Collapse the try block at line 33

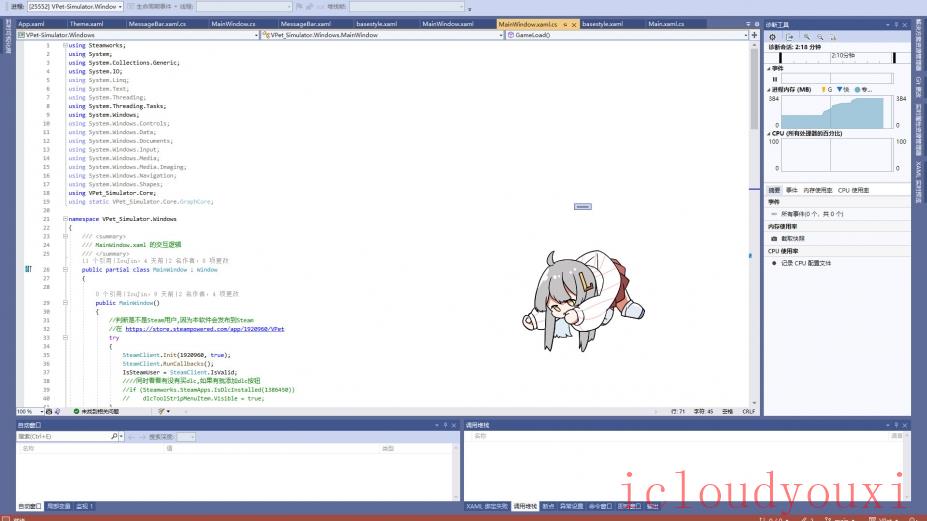[x=65, y=338]
